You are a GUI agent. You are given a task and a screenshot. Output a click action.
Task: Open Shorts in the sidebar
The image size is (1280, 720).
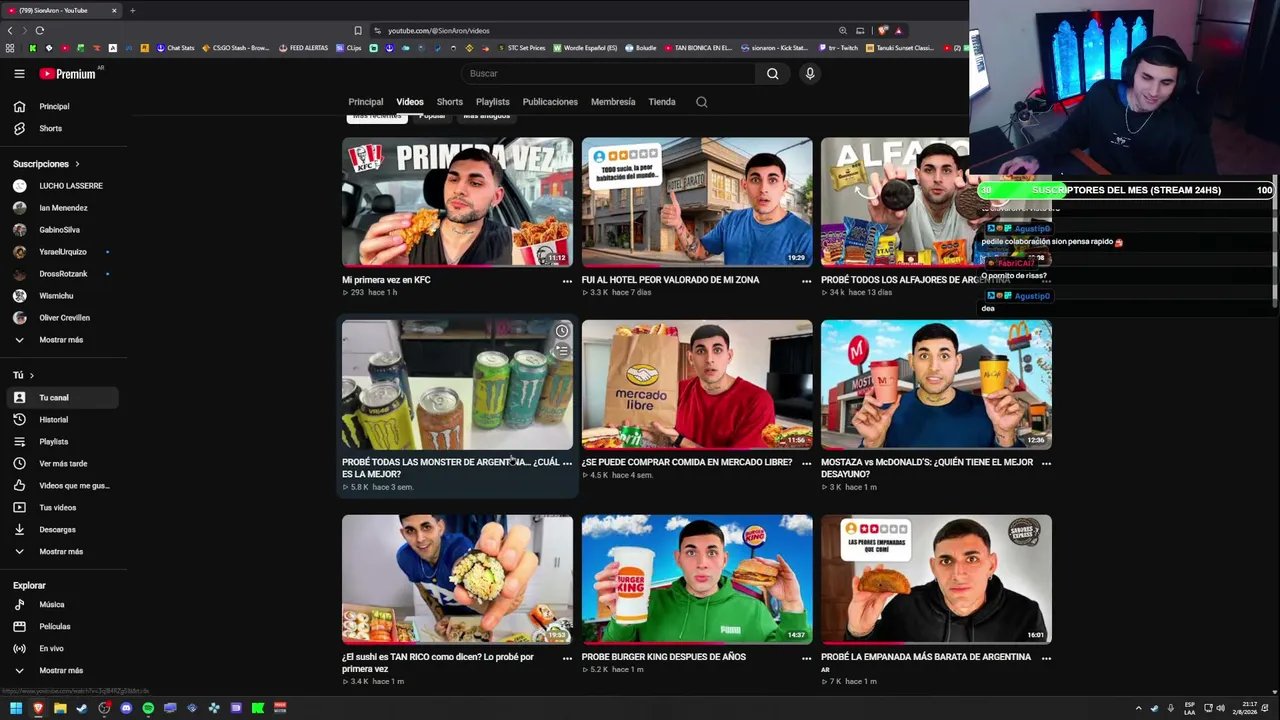(x=60, y=129)
